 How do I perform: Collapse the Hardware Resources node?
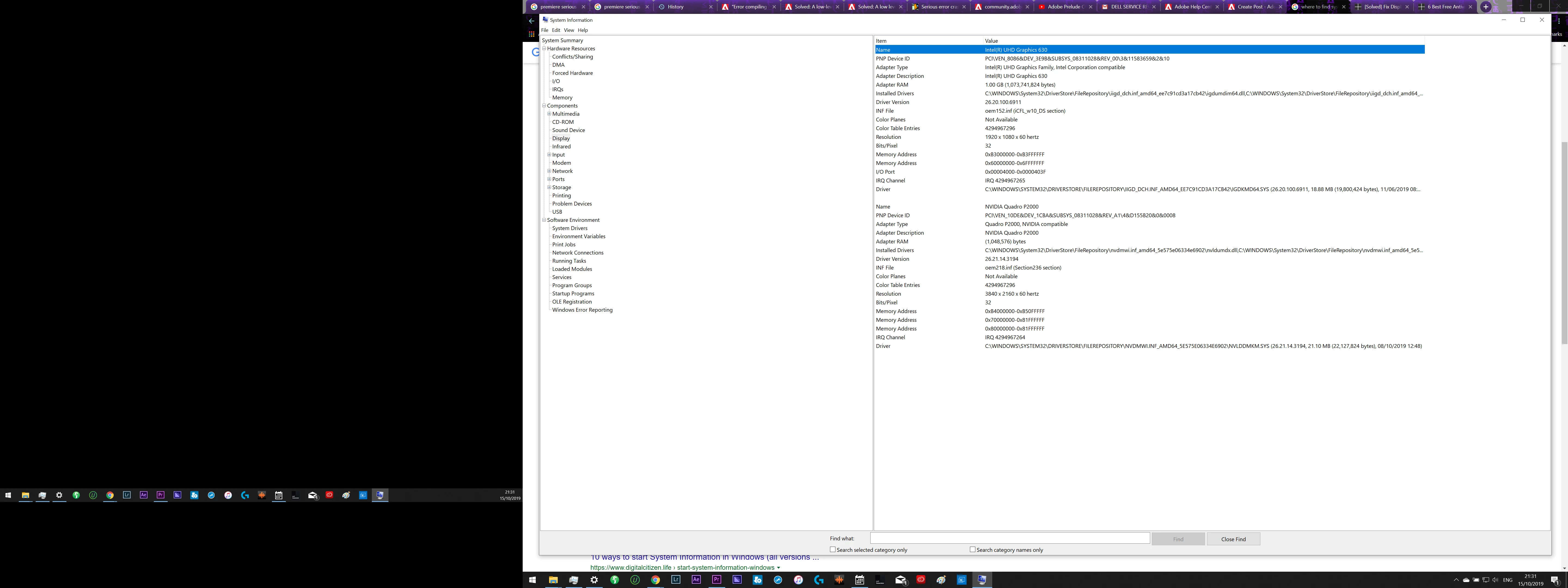tap(544, 49)
